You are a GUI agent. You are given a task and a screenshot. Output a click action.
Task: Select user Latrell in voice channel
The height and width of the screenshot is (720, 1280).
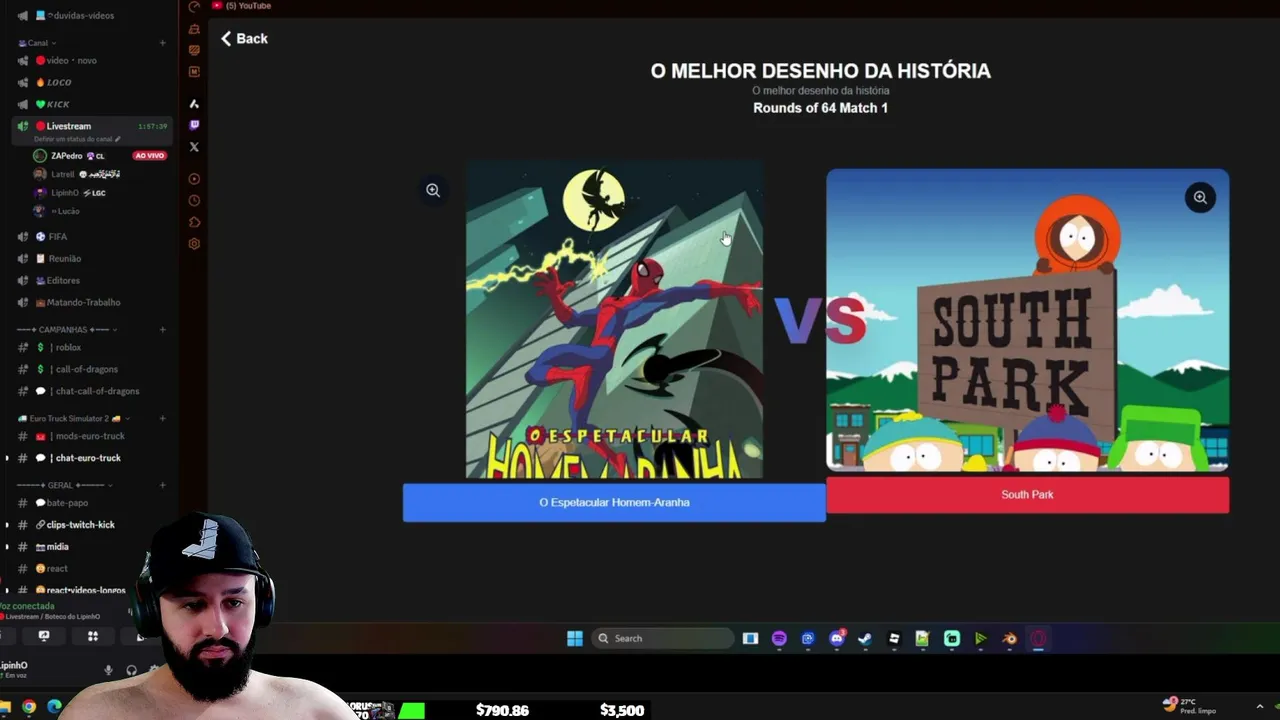[78, 175]
